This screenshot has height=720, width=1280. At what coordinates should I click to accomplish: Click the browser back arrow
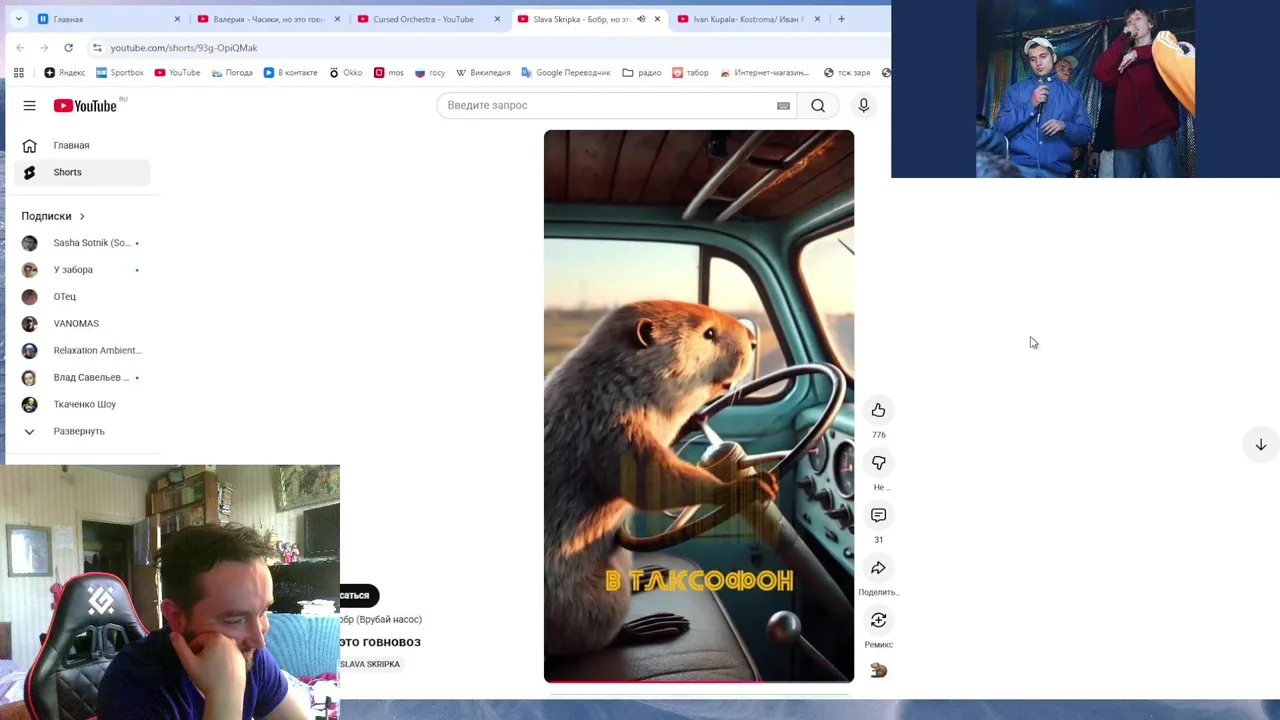click(20, 47)
